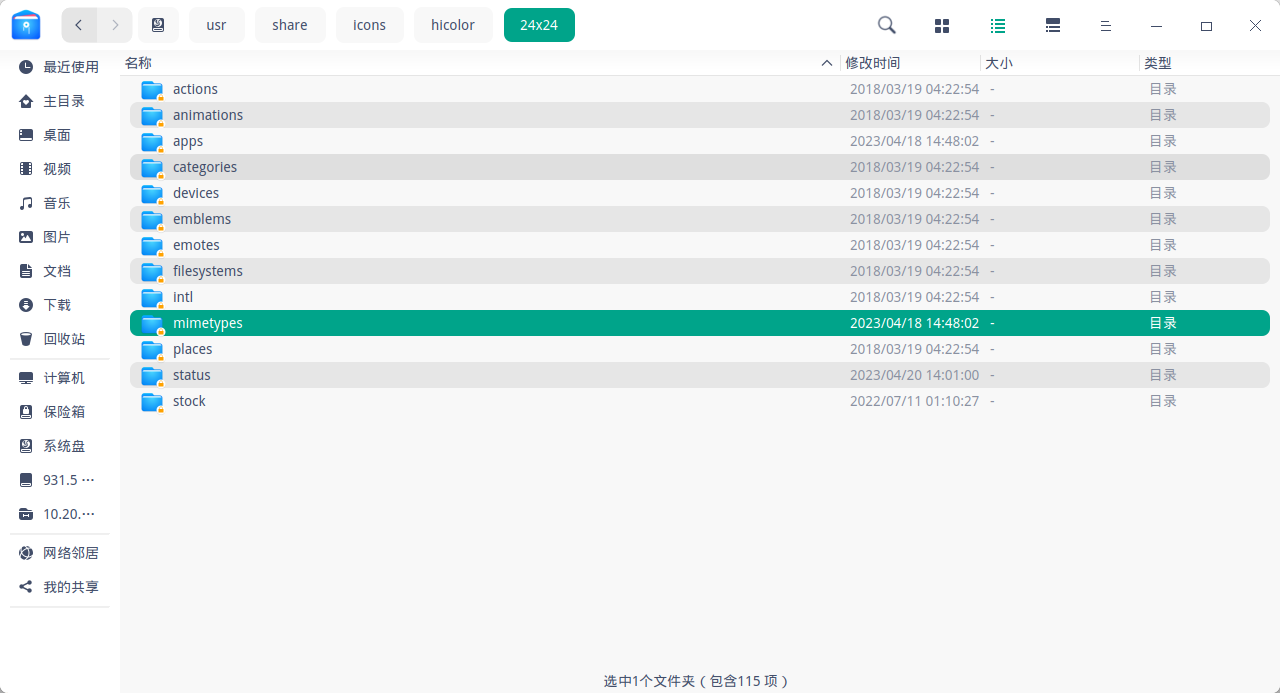This screenshot has height=693, width=1280.
Task: Click the disk root breadcrumb icon
Action: 158,25
